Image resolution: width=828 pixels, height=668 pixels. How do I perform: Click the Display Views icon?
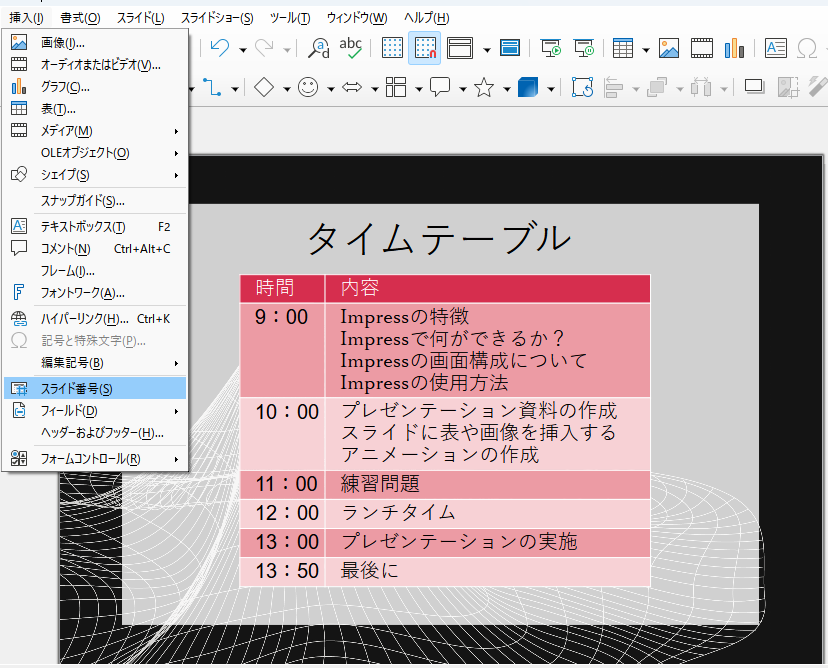tap(459, 48)
